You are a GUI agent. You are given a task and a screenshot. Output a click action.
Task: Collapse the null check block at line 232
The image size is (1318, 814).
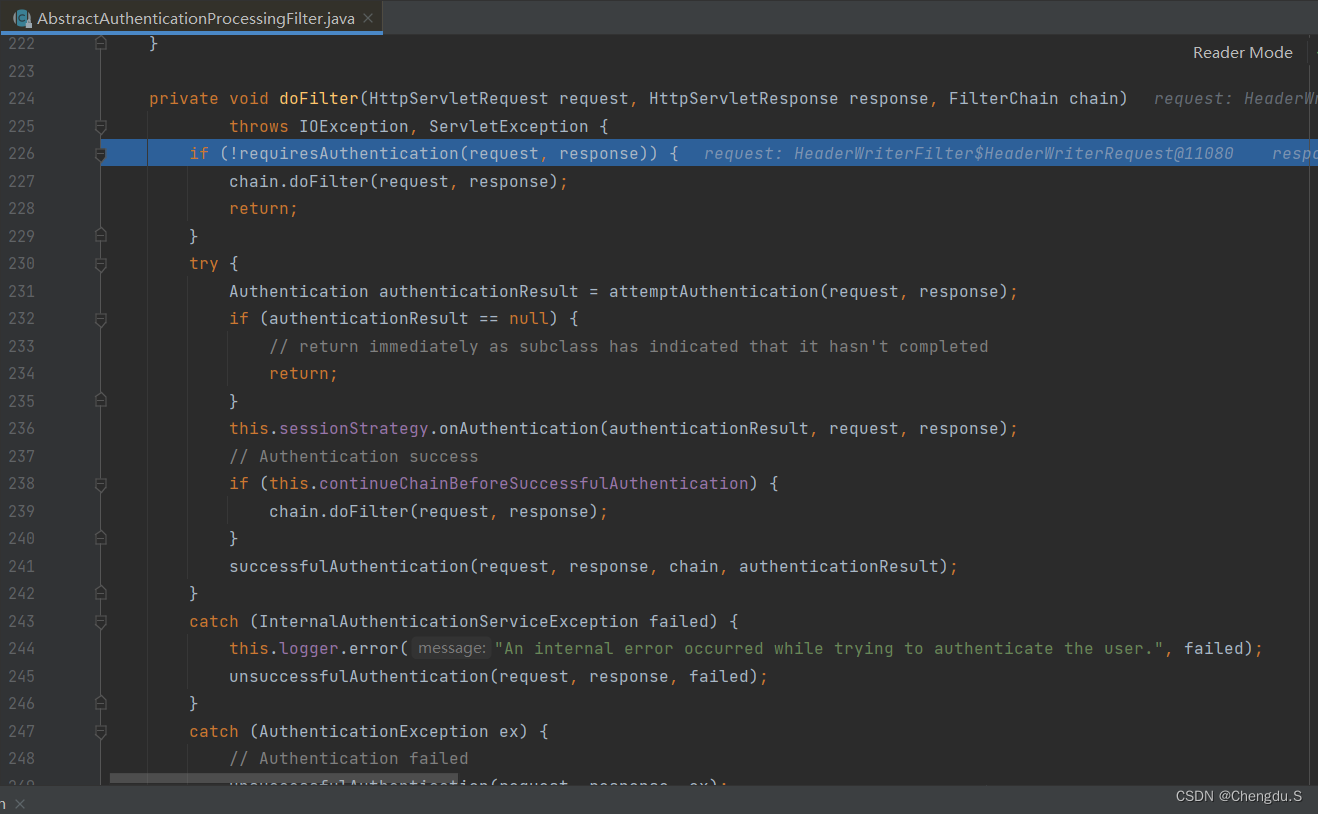click(100, 319)
